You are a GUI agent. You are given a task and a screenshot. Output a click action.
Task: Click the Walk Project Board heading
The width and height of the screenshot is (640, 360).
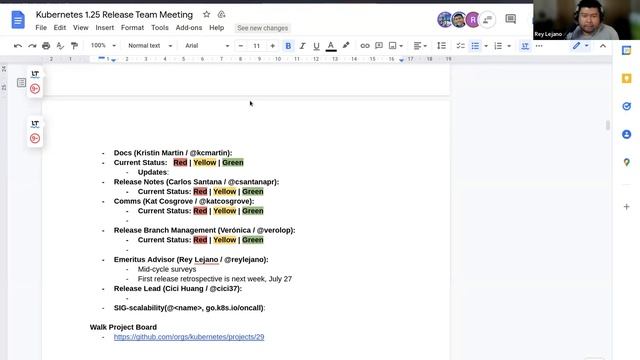(123, 327)
